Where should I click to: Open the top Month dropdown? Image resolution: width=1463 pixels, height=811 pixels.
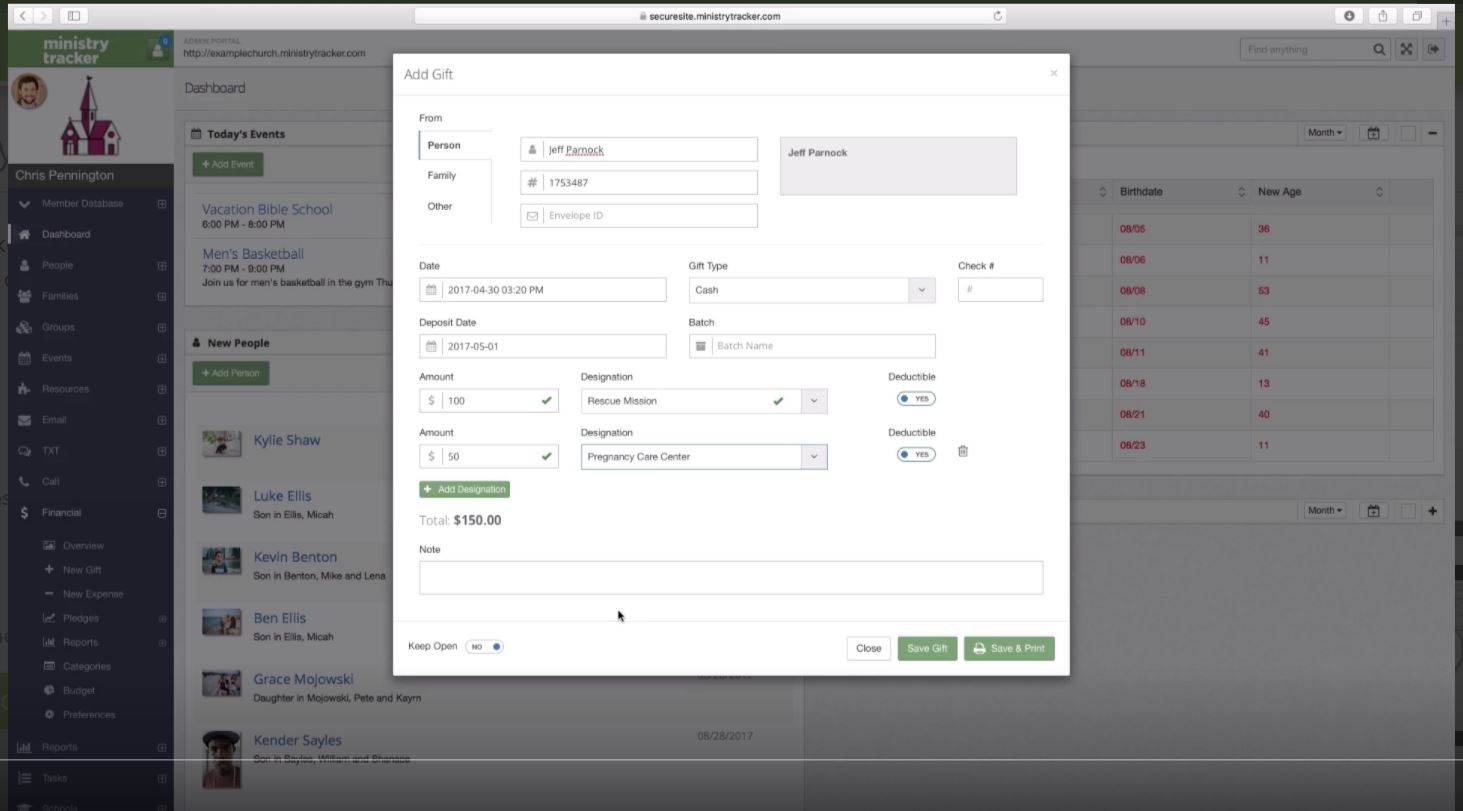click(1326, 133)
